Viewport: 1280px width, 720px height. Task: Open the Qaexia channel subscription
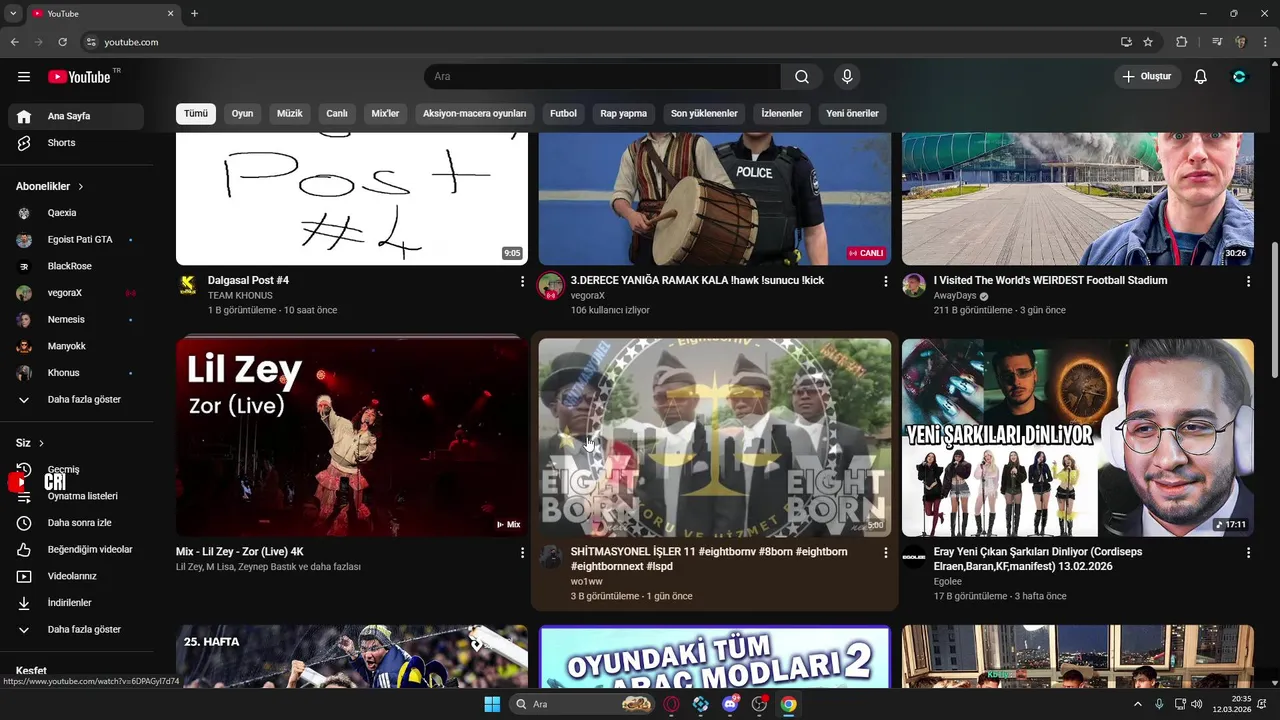76,213
